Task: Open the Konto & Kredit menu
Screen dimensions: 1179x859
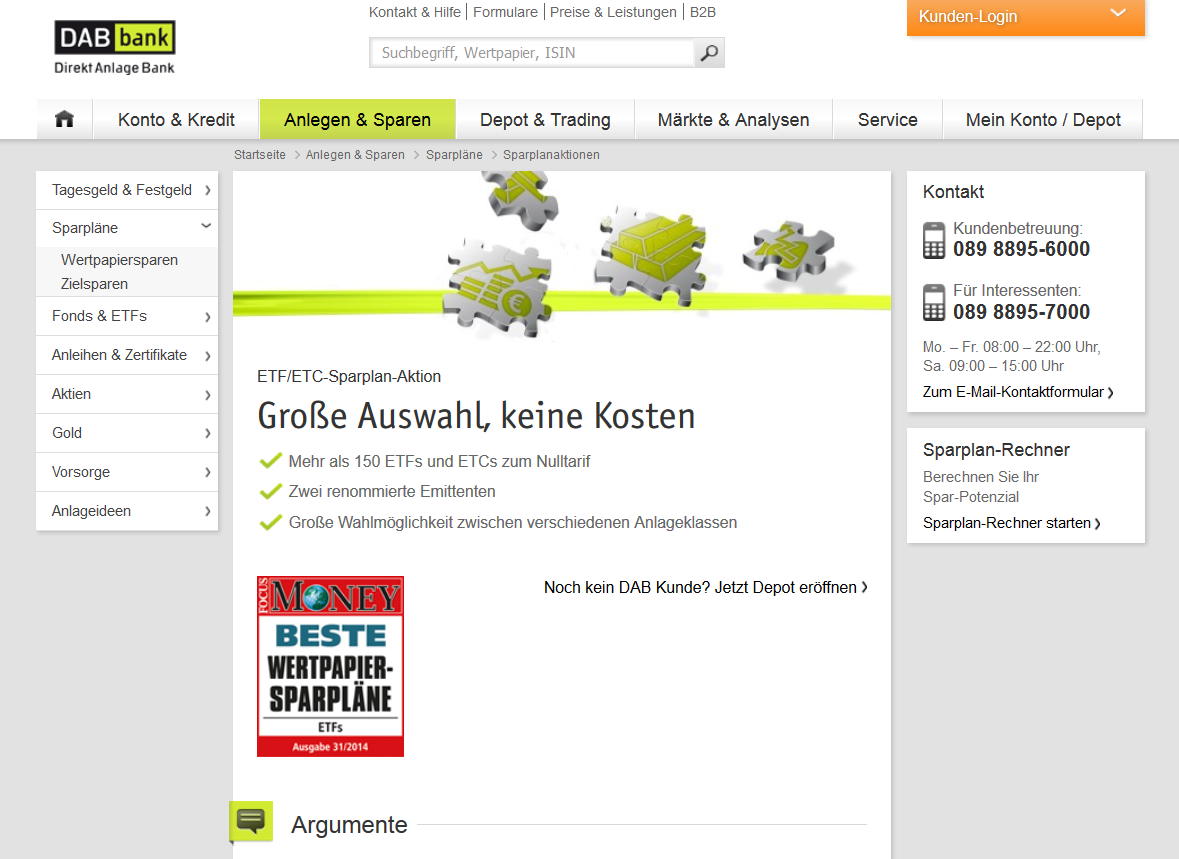Action: pos(176,120)
